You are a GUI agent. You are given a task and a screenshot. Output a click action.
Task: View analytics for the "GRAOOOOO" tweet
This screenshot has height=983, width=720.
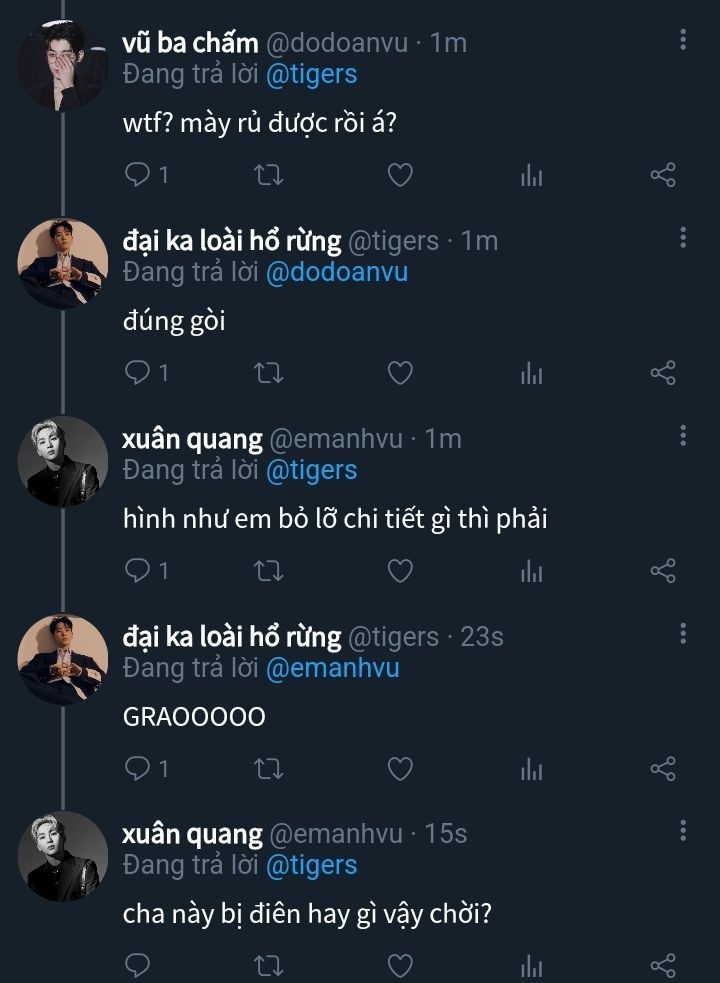[x=531, y=769]
